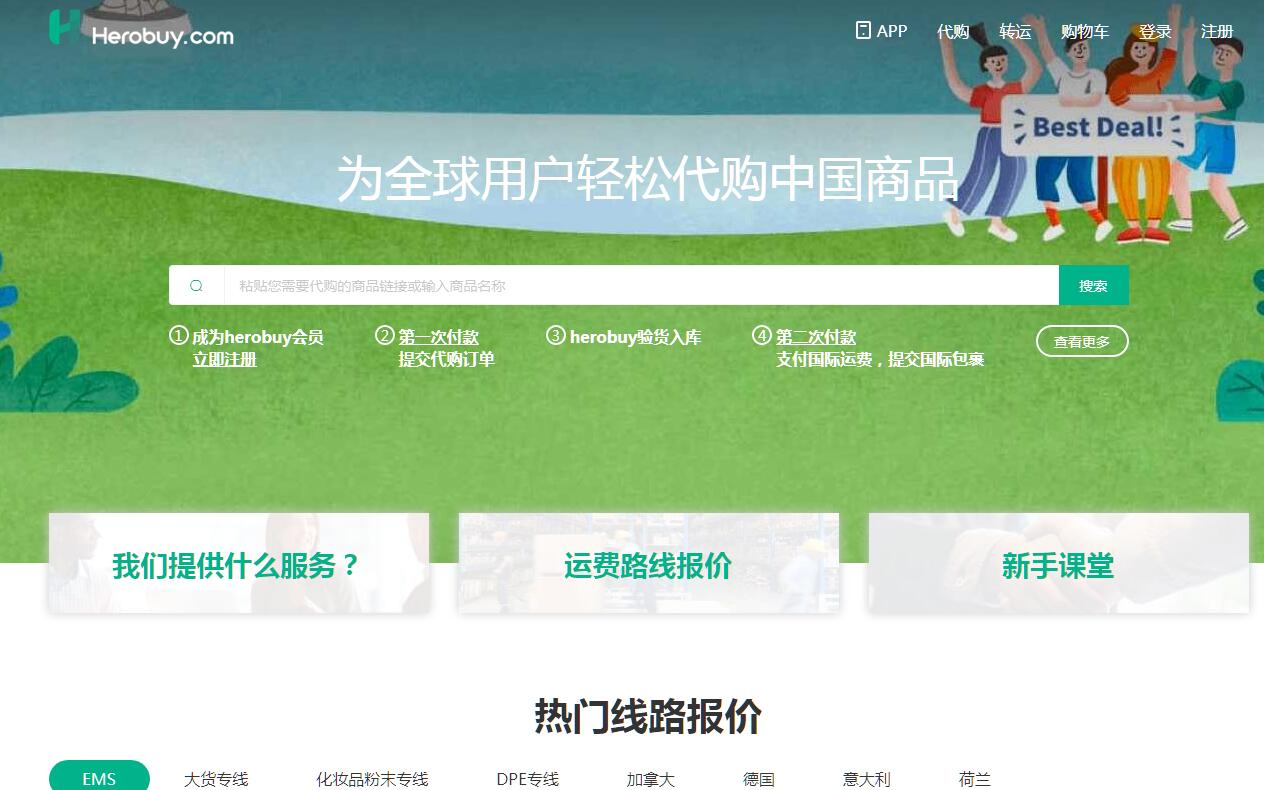The image size is (1264, 790).
Task: Click the 查看更多 button
Action: pyautogui.click(x=1081, y=342)
